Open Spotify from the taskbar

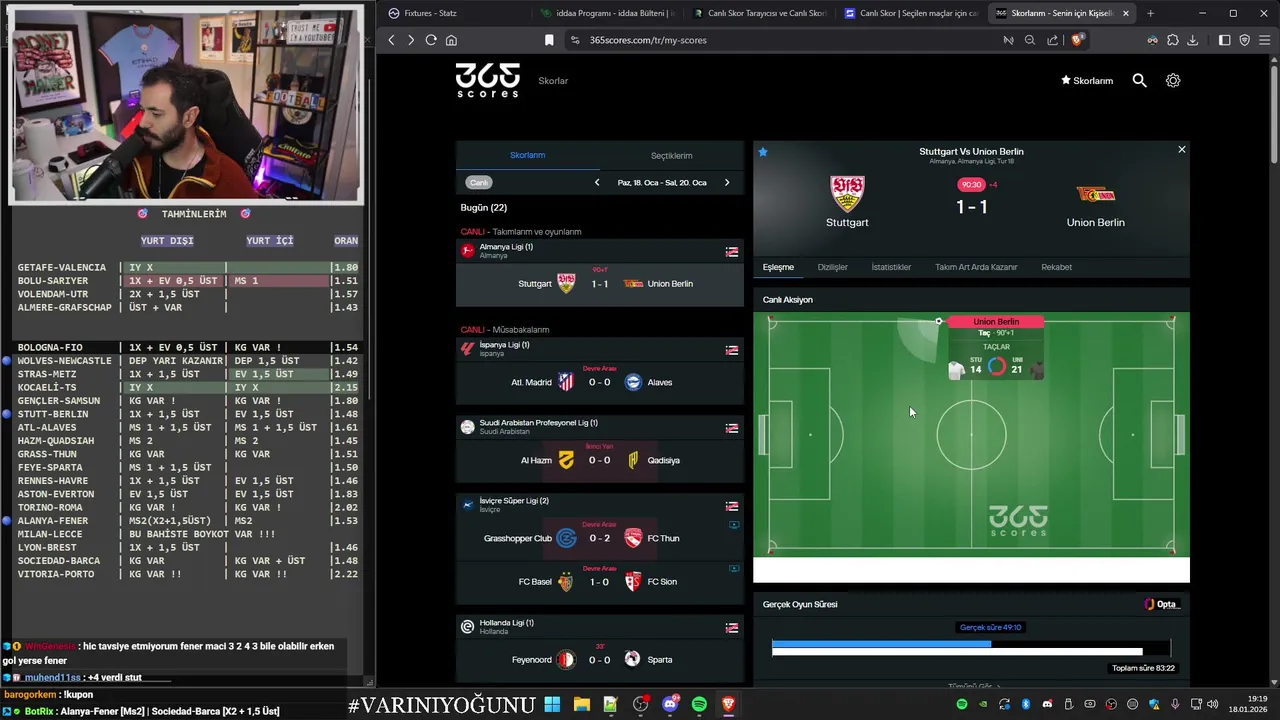tap(699, 704)
